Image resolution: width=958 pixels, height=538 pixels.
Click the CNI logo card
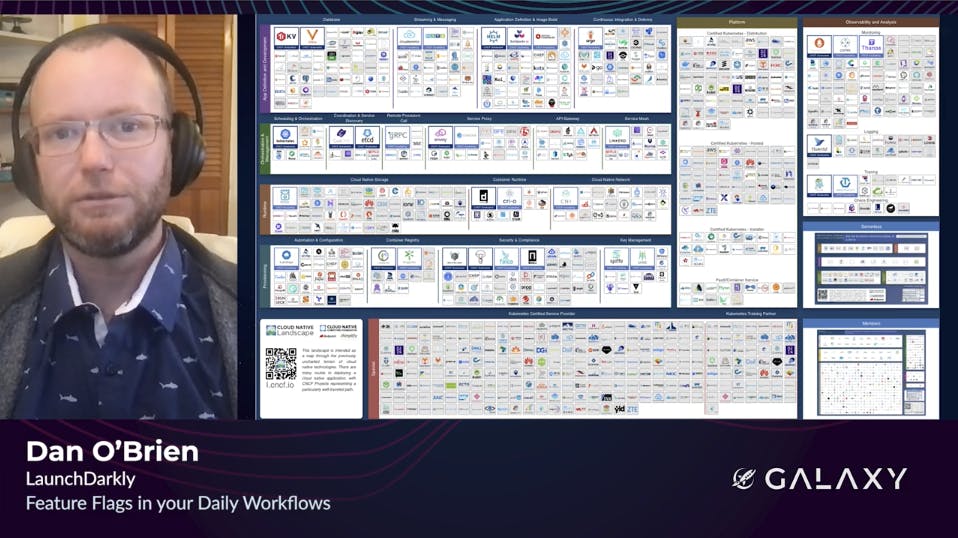[565, 198]
